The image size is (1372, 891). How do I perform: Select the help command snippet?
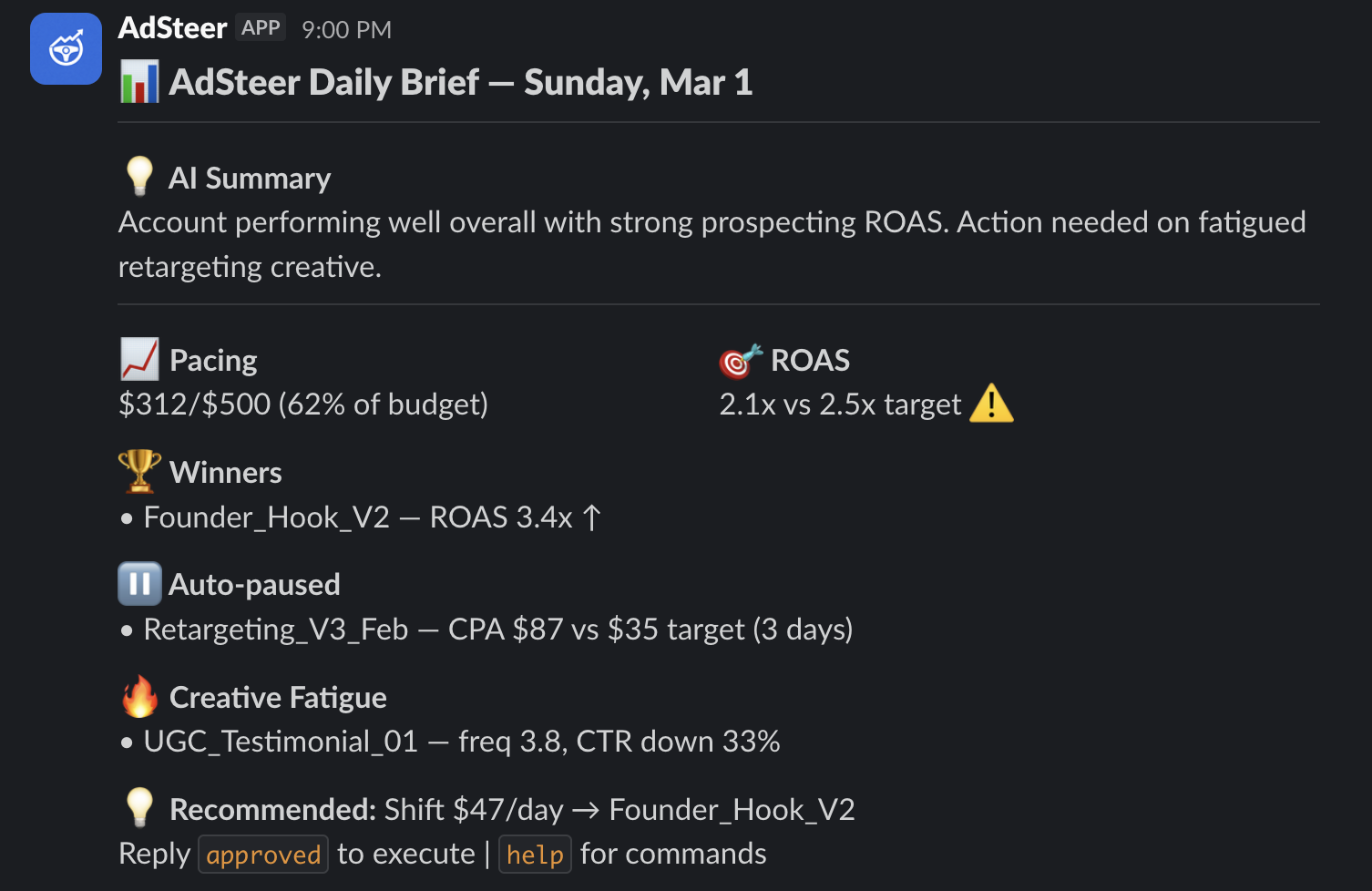click(x=535, y=854)
